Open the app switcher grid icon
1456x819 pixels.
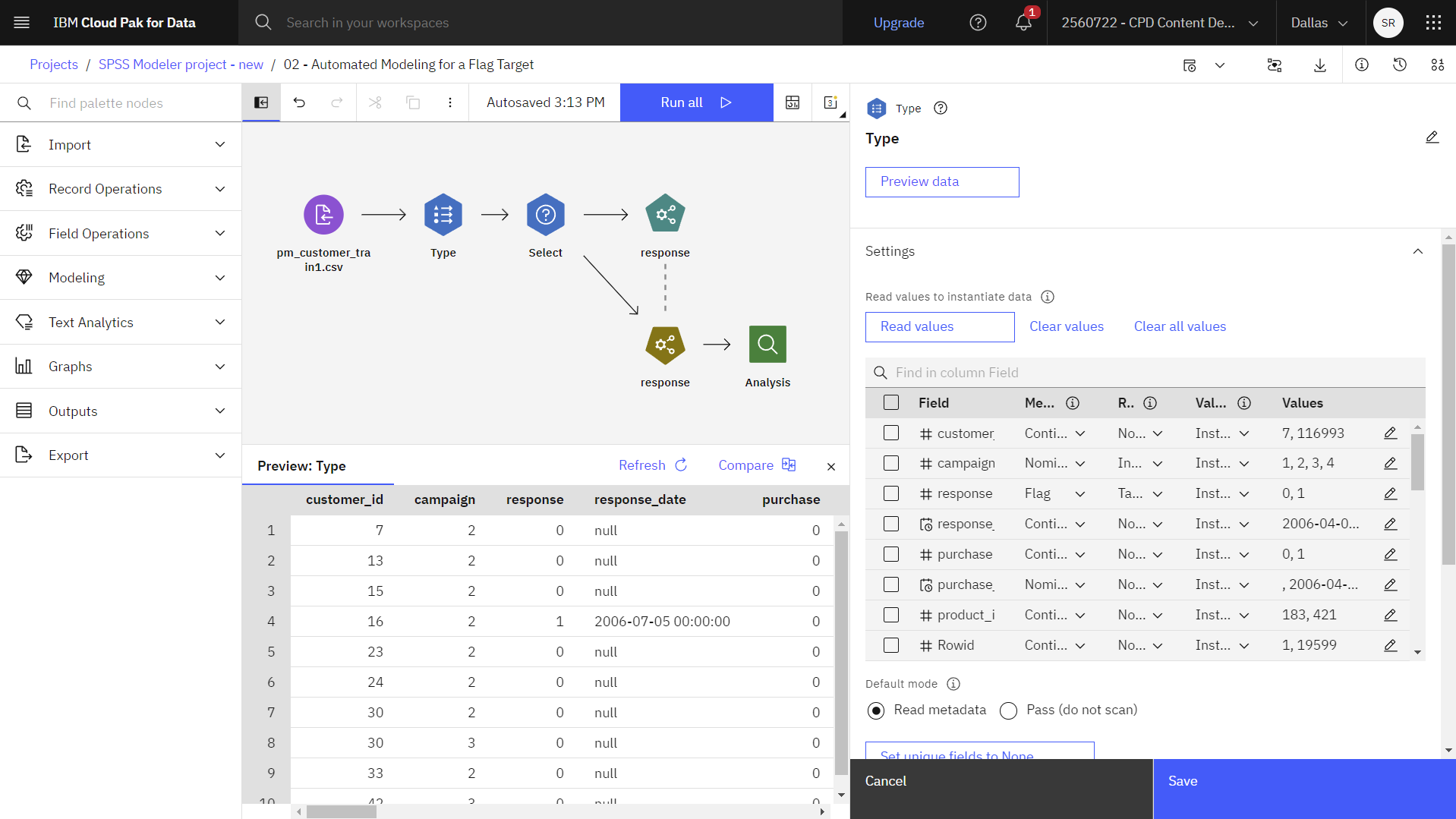1433,23
